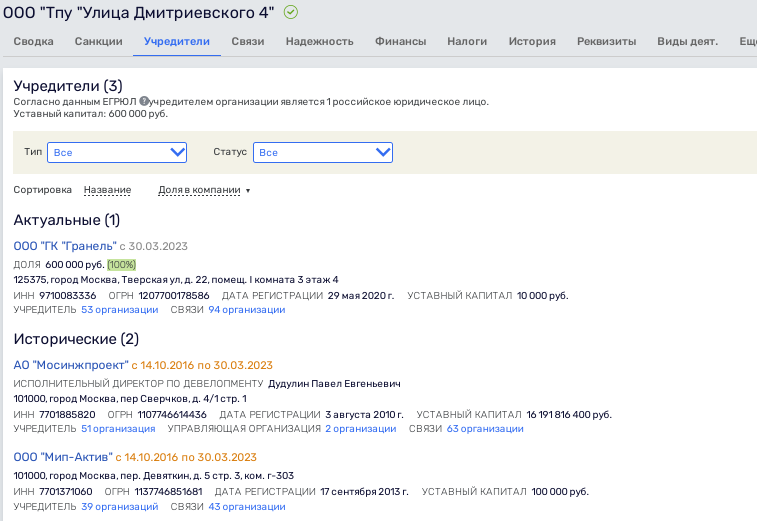The width and height of the screenshot is (757, 521).
Task: Open the Налоги tab
Action: click(x=467, y=42)
